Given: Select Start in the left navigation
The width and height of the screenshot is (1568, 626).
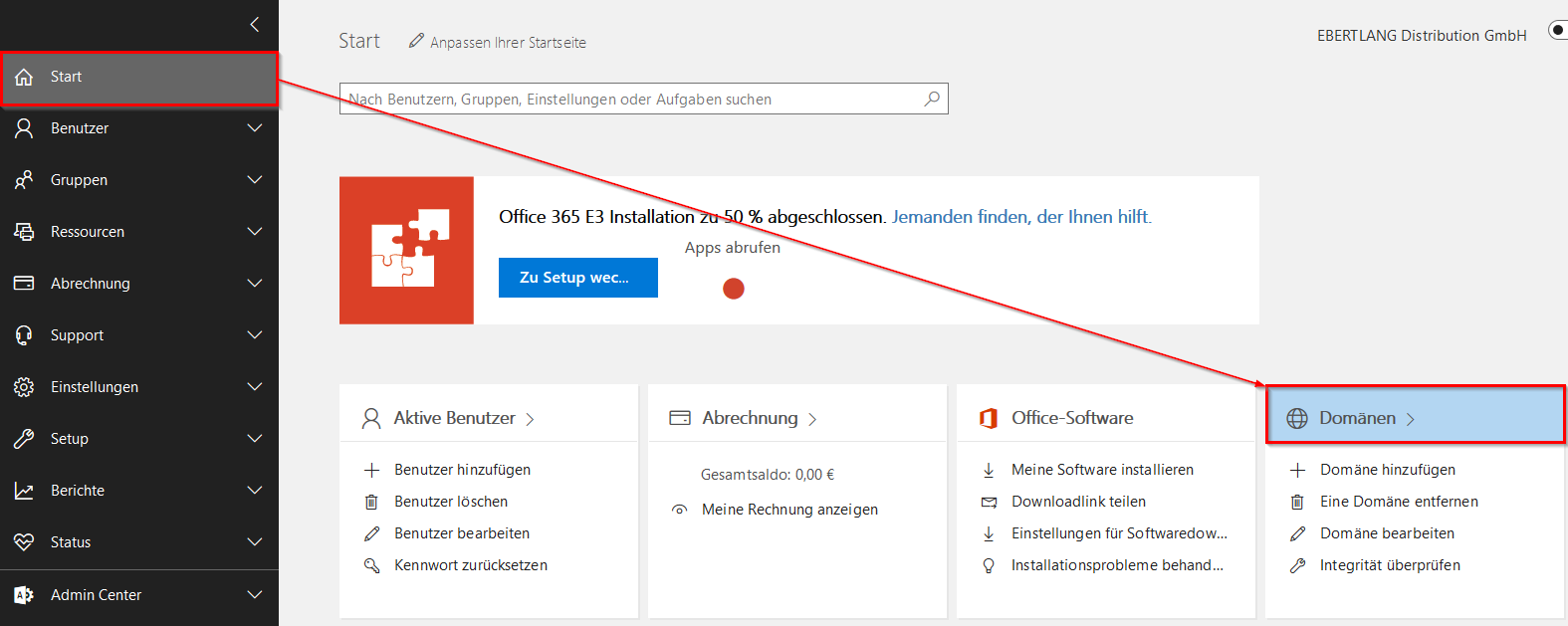Looking at the screenshot, I should click(x=67, y=77).
